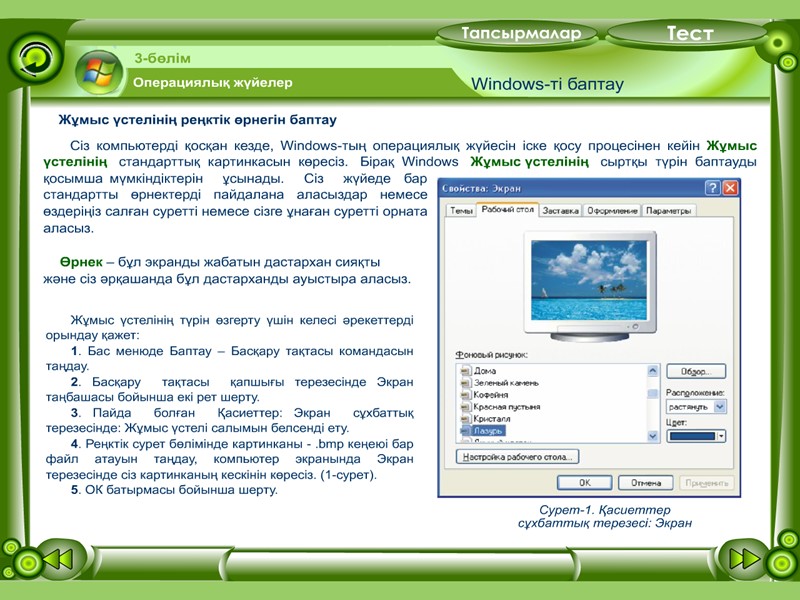Select highlighted Лазурь wallpaper entry
This screenshot has height=600, width=800.
(488, 431)
